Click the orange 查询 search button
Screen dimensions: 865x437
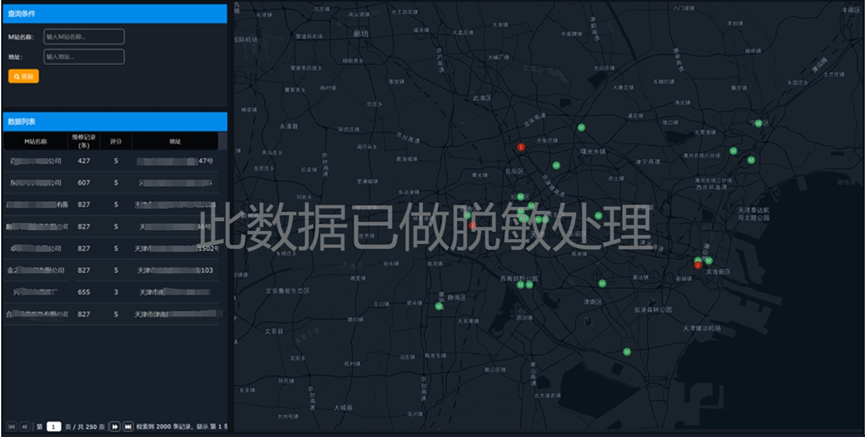23,76
